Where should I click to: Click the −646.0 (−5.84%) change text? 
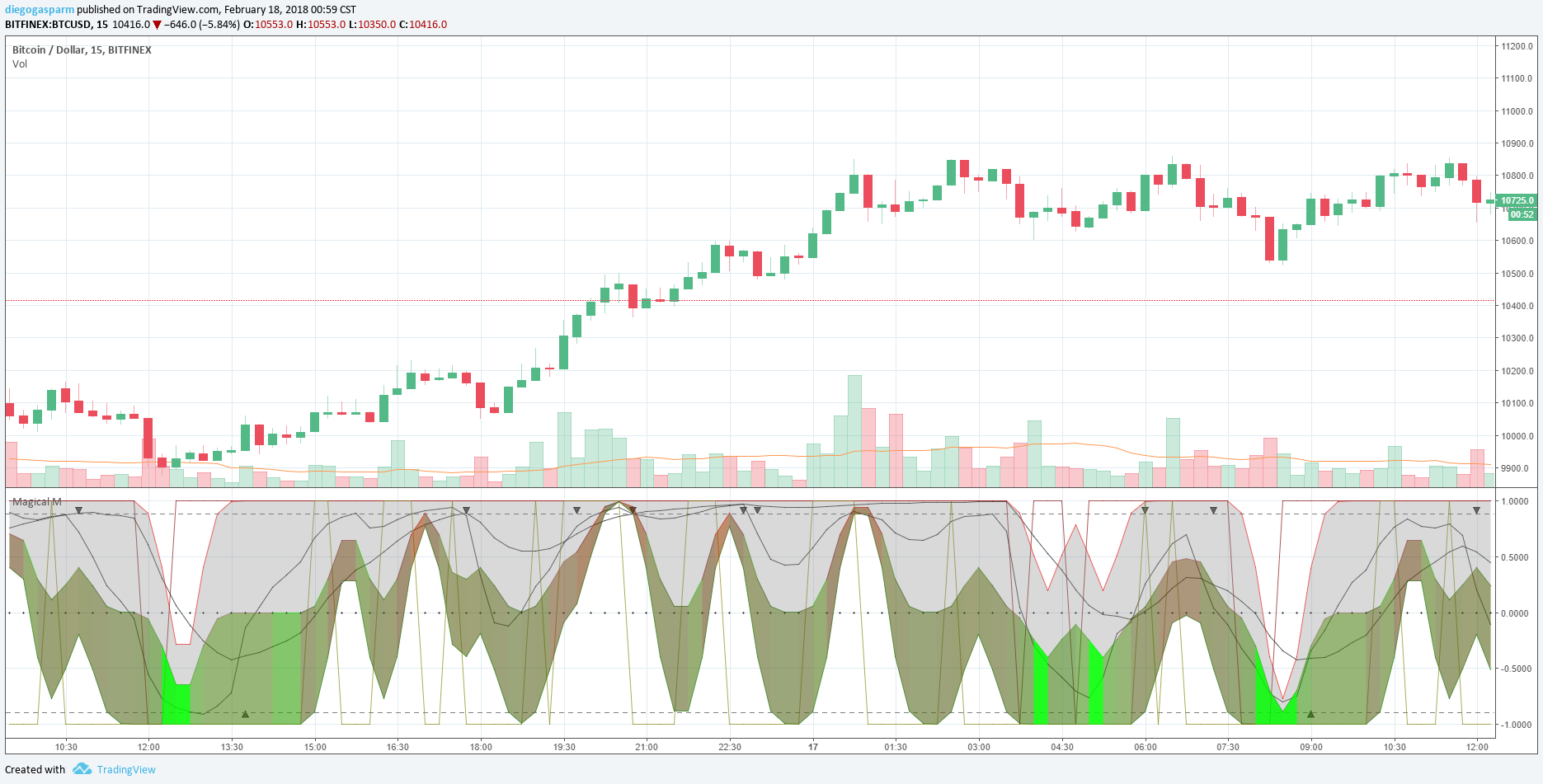point(202,25)
